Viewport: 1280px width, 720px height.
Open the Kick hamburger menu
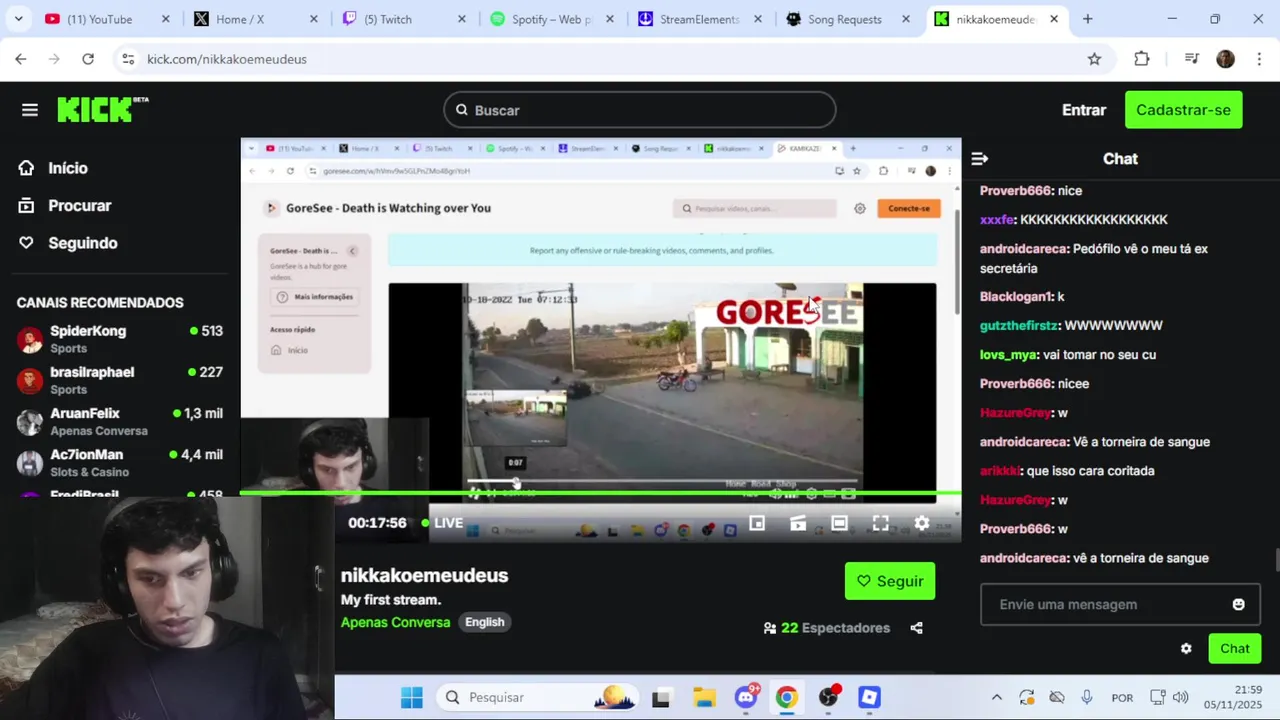(x=30, y=110)
